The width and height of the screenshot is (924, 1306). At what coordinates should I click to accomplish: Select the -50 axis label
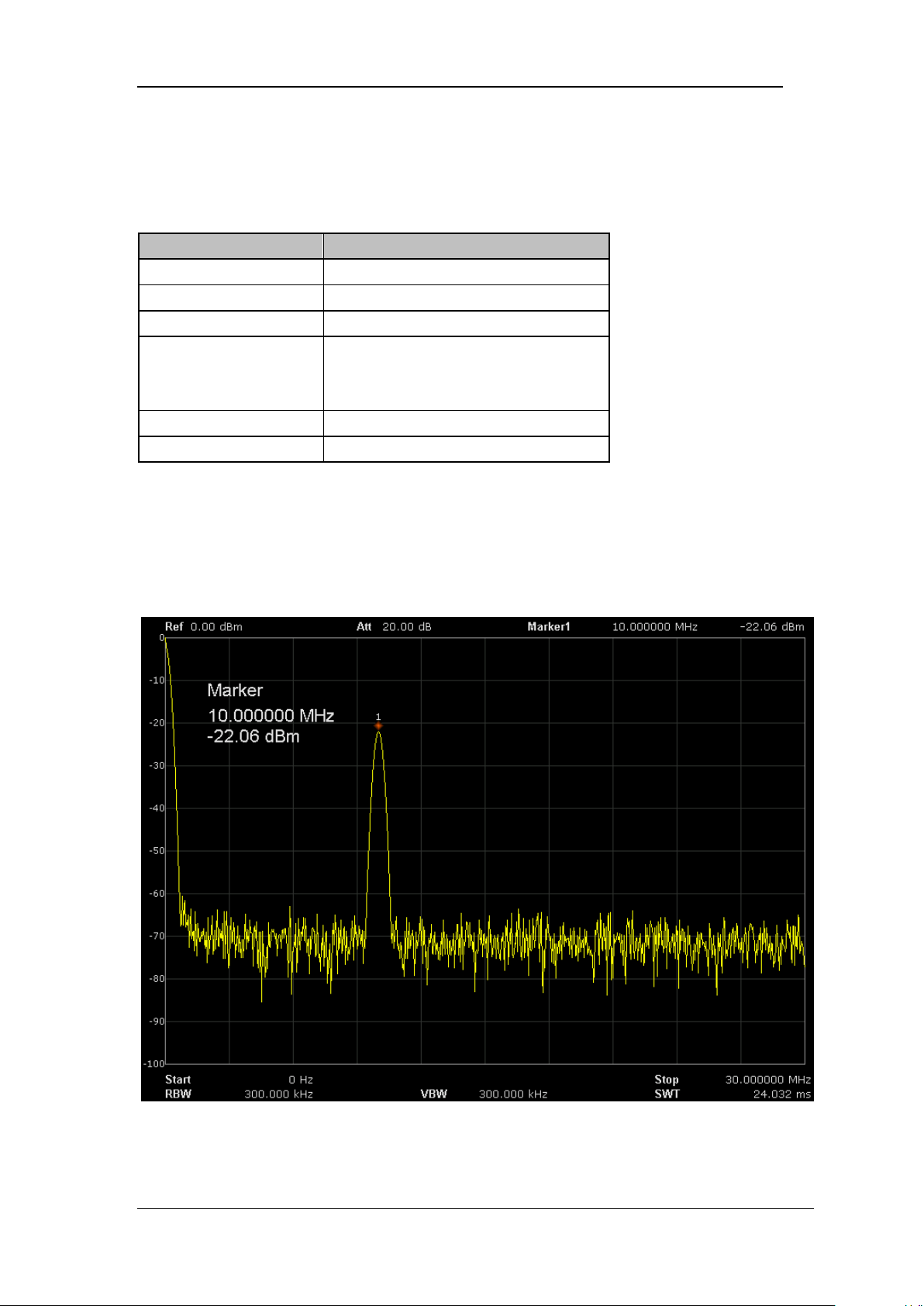click(x=157, y=850)
